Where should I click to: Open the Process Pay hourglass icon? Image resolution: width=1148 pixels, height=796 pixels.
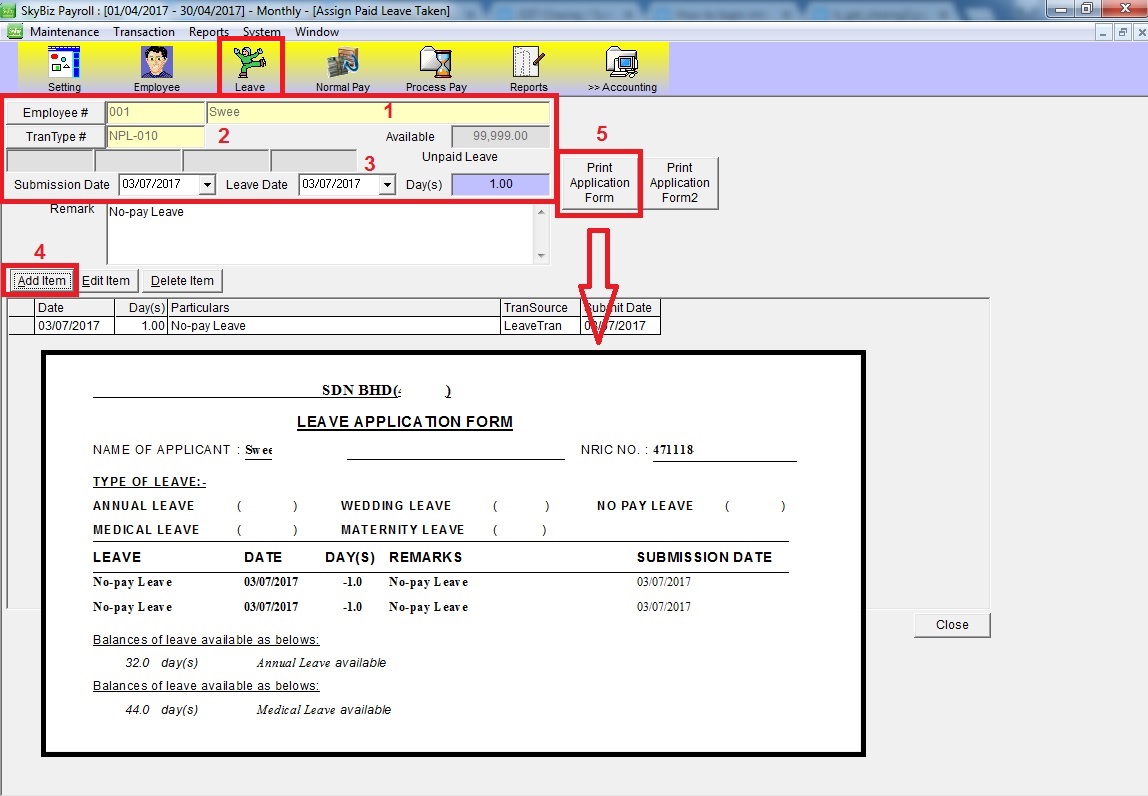pyautogui.click(x=436, y=66)
